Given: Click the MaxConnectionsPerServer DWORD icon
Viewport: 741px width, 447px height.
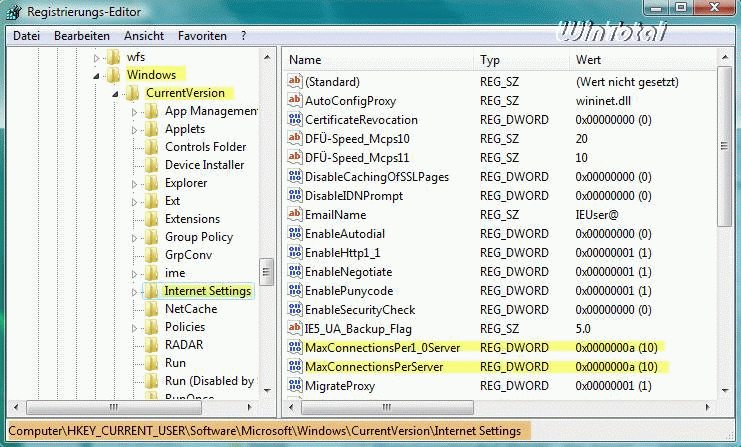Looking at the screenshot, I should [295, 367].
